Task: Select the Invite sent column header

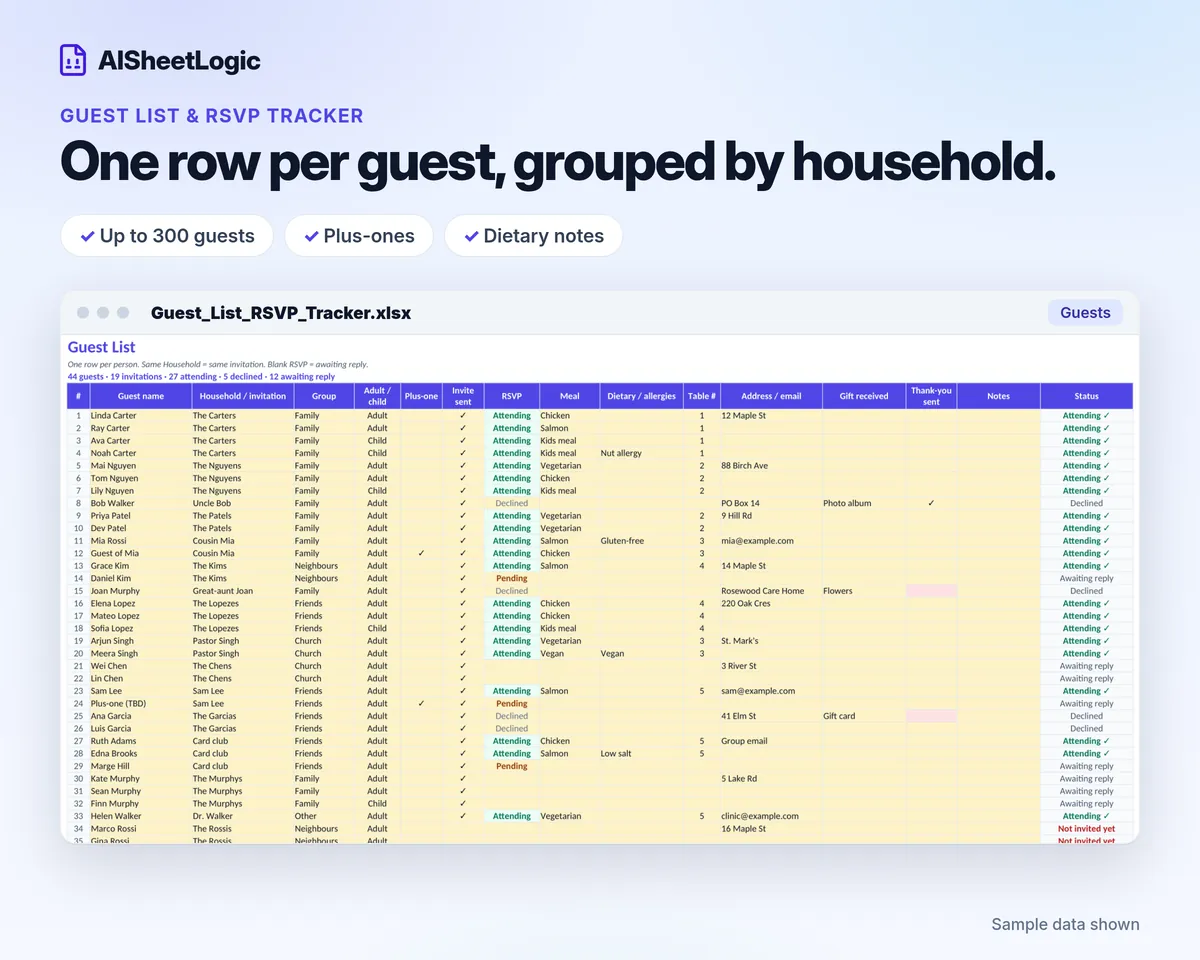Action: click(x=463, y=396)
